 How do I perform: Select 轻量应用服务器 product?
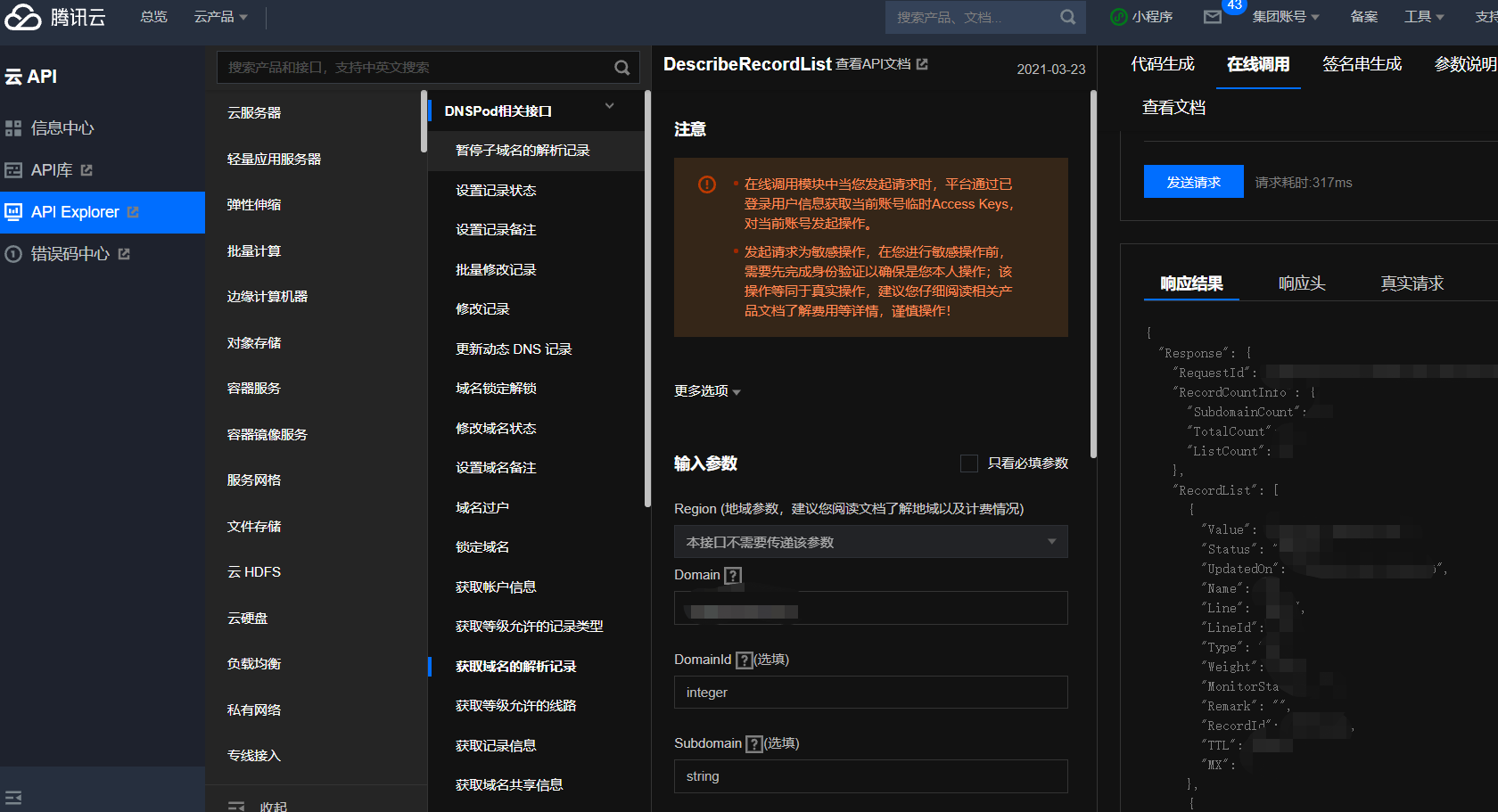tap(274, 160)
